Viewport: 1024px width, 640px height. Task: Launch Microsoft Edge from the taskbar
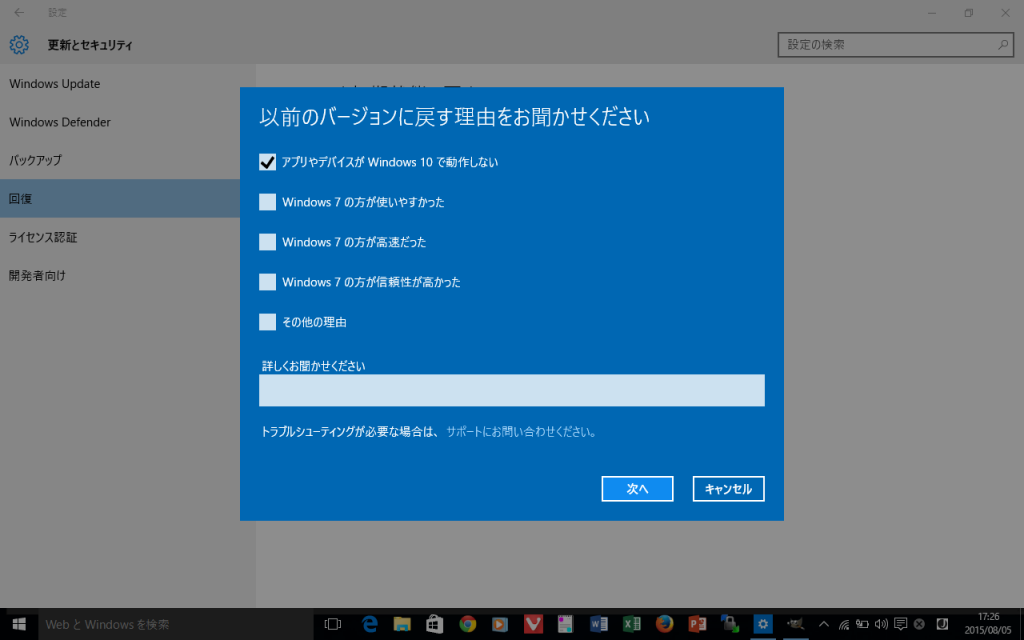click(x=370, y=624)
